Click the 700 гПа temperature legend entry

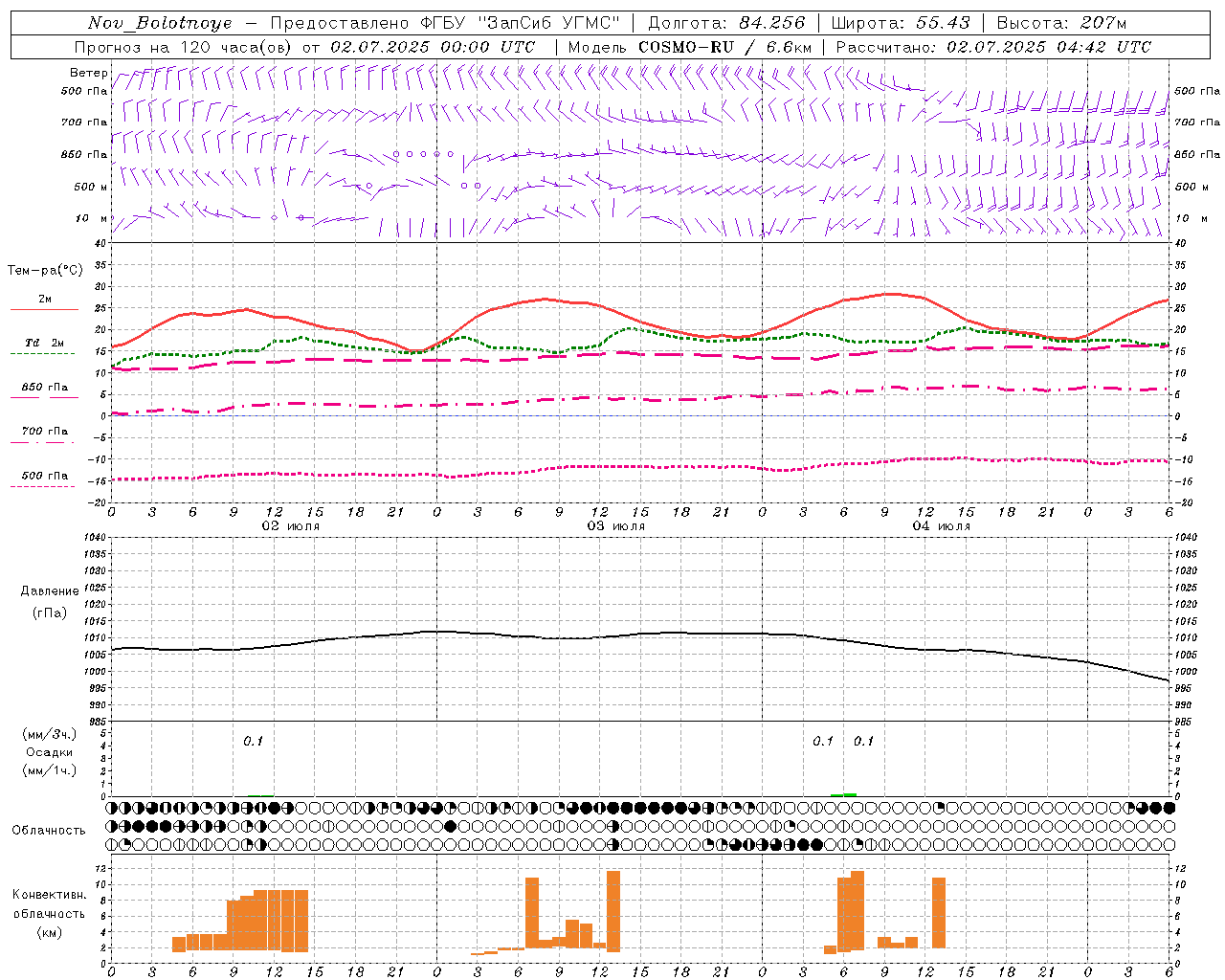point(45,432)
